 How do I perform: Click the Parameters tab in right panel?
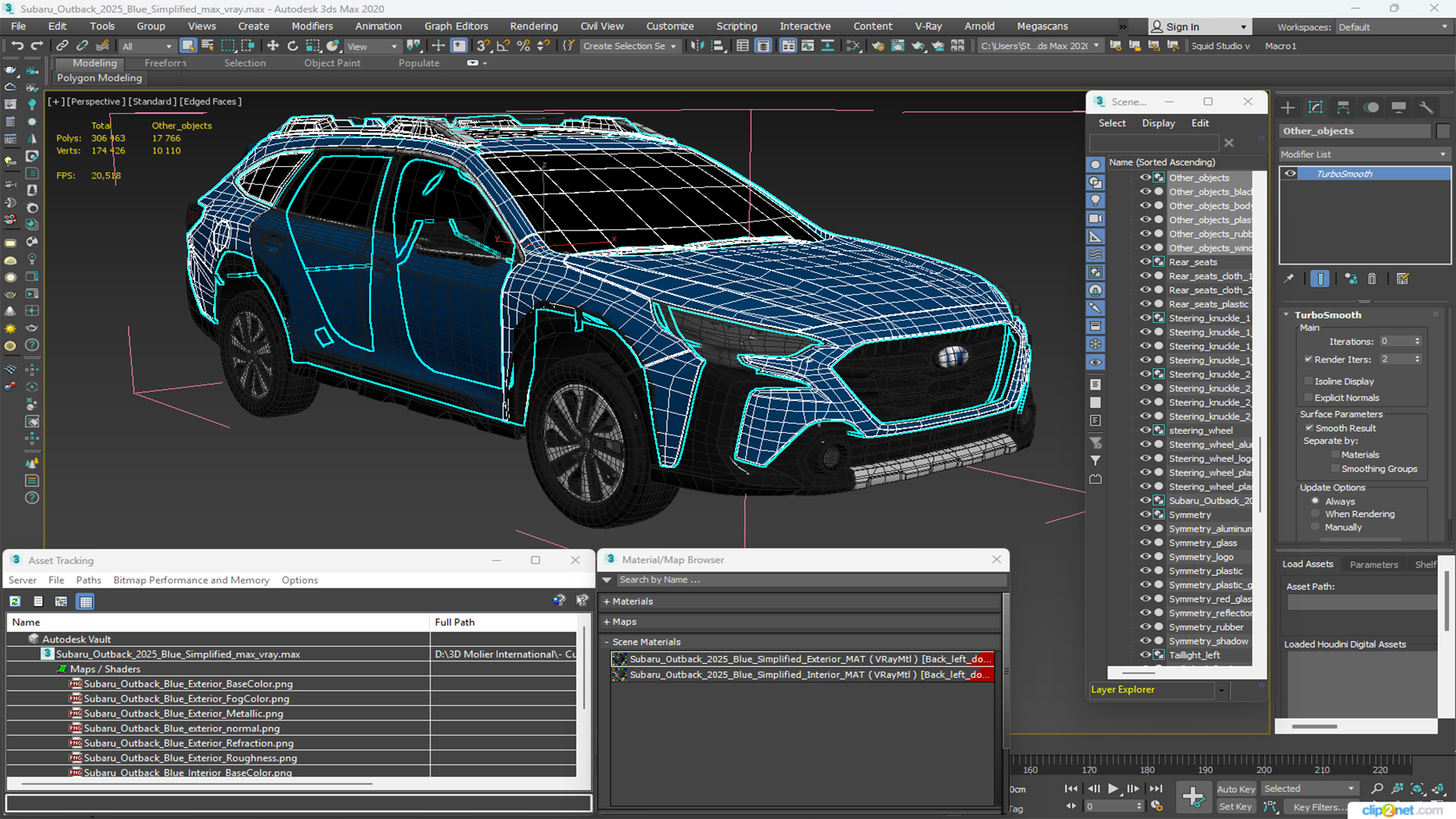coord(1374,564)
